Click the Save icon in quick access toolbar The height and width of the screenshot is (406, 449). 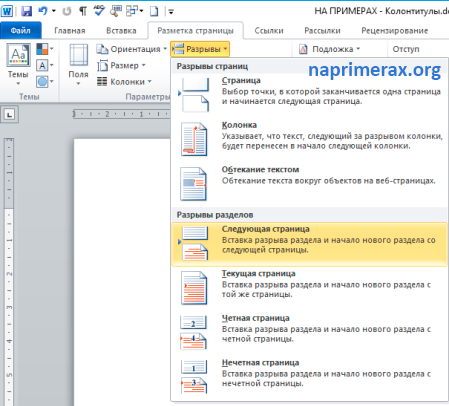(26, 11)
